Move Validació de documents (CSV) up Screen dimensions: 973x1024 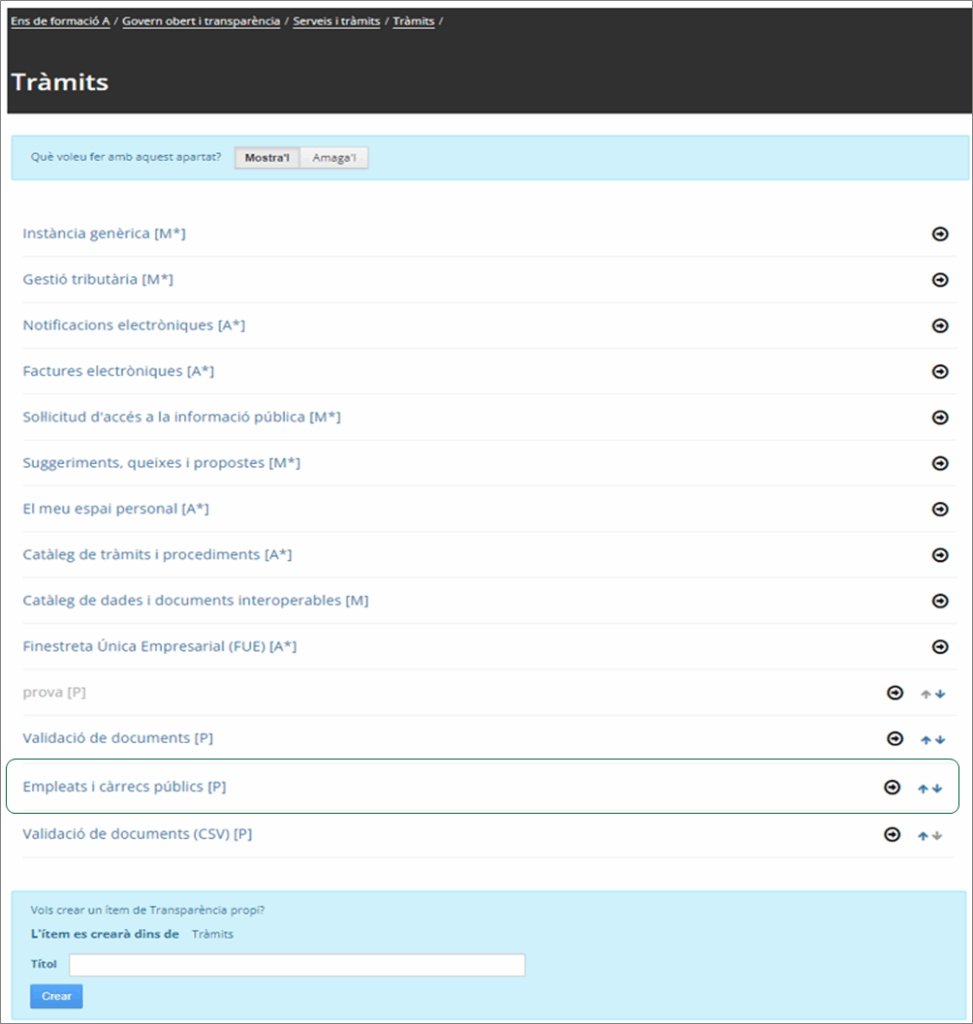coord(923,836)
